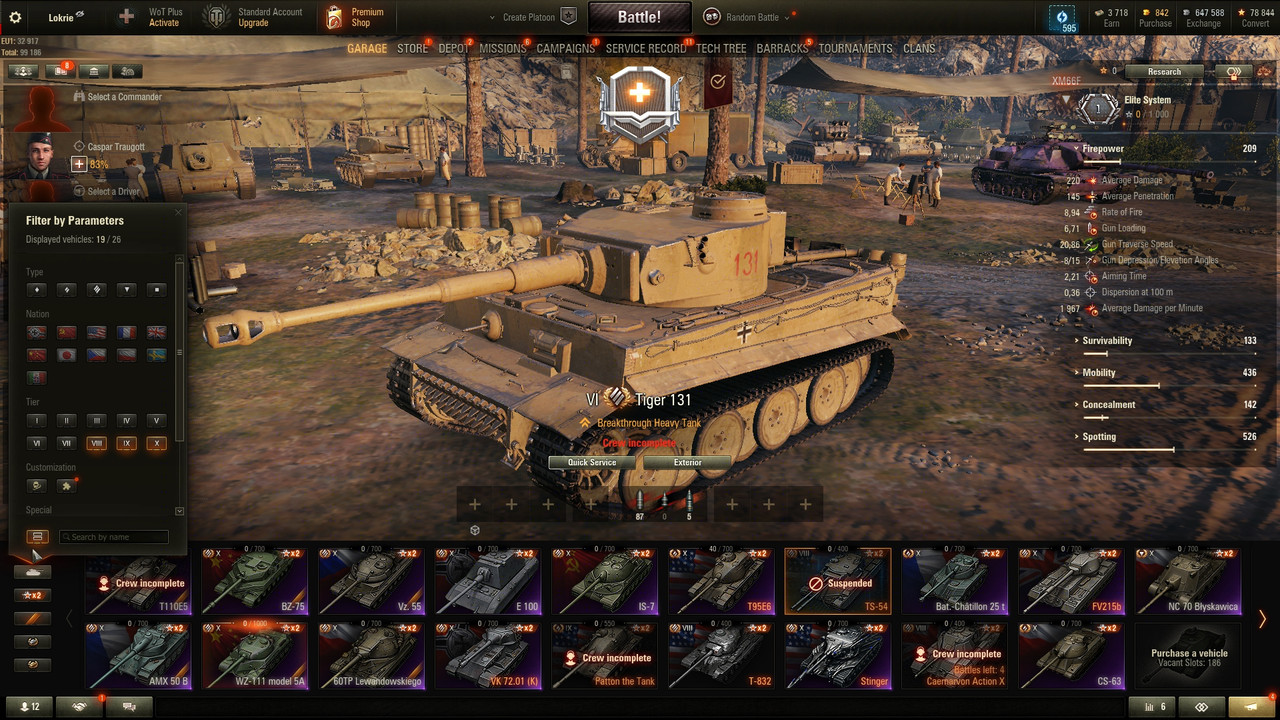This screenshot has width=1280, height=720.
Task: Open the chat channels icon
Action: coord(129,707)
